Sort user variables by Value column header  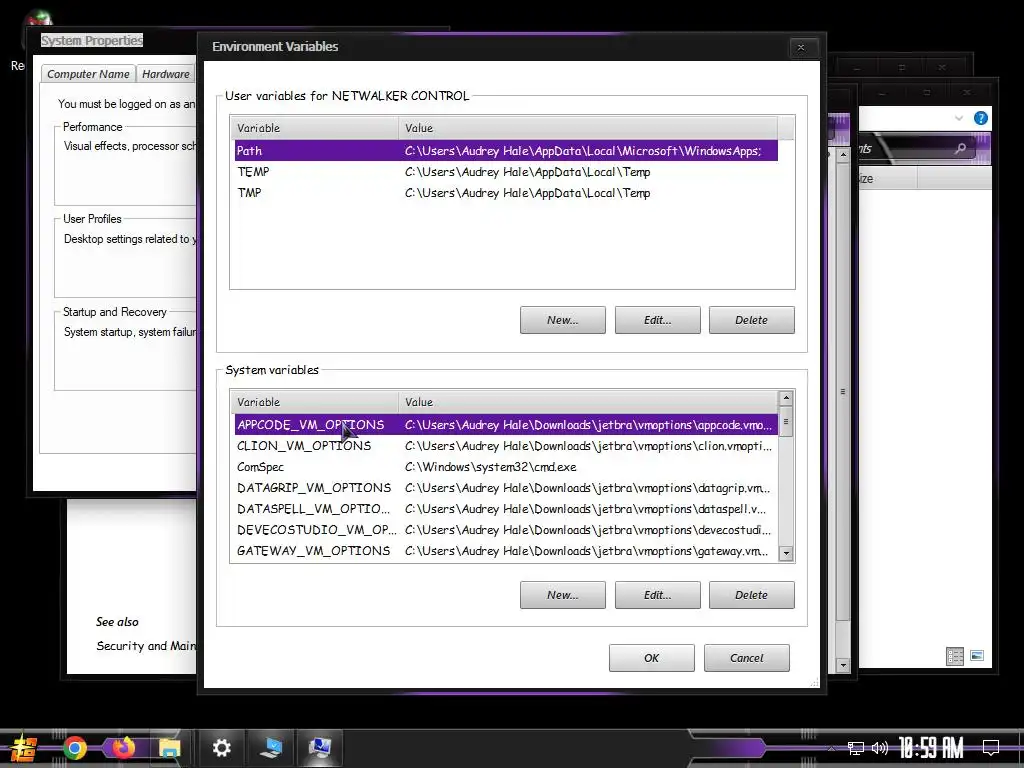coord(588,128)
